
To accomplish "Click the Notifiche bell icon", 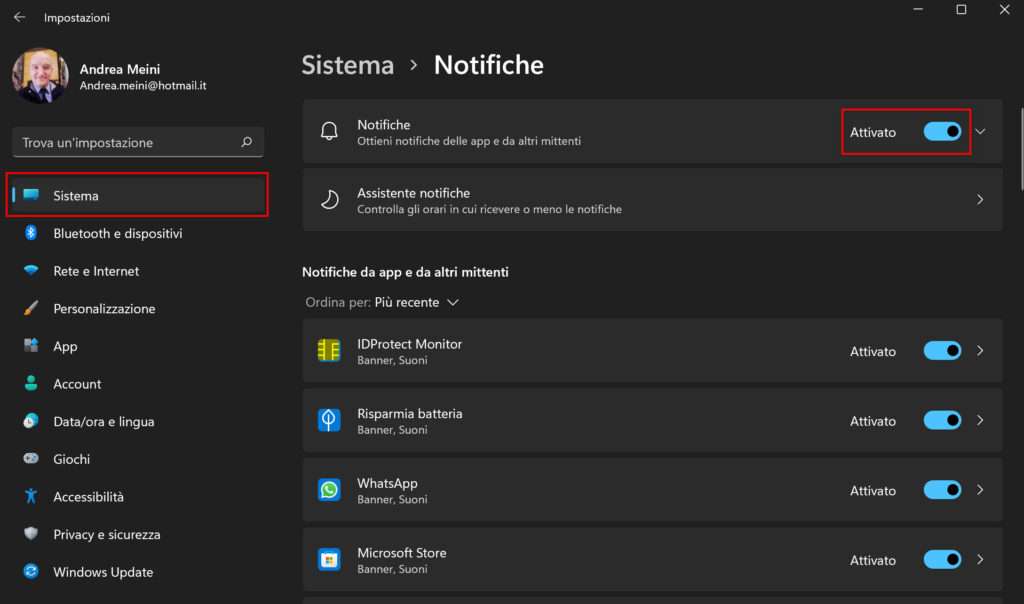I will 329,131.
